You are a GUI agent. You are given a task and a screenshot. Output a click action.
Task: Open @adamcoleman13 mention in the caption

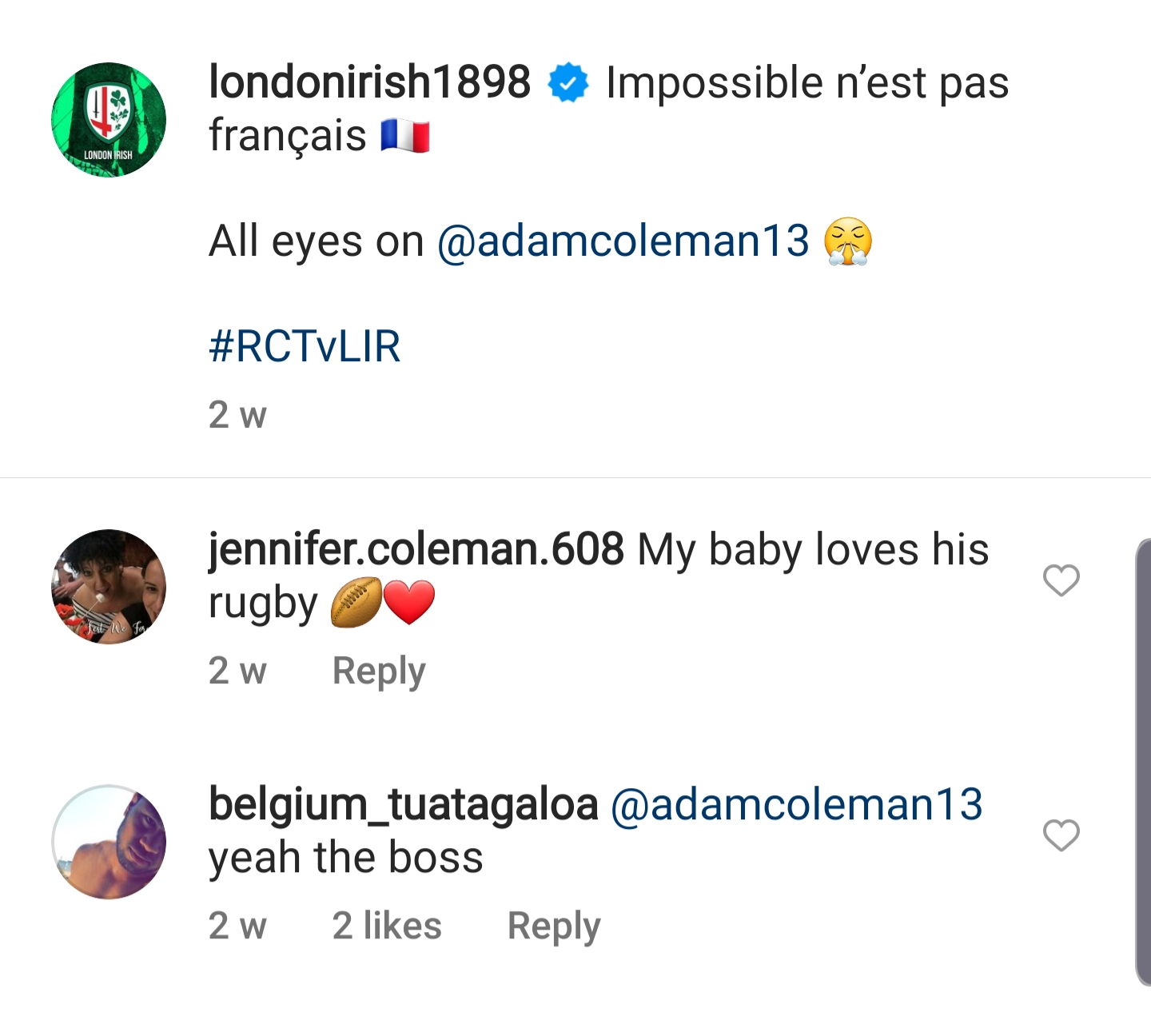click(x=623, y=241)
